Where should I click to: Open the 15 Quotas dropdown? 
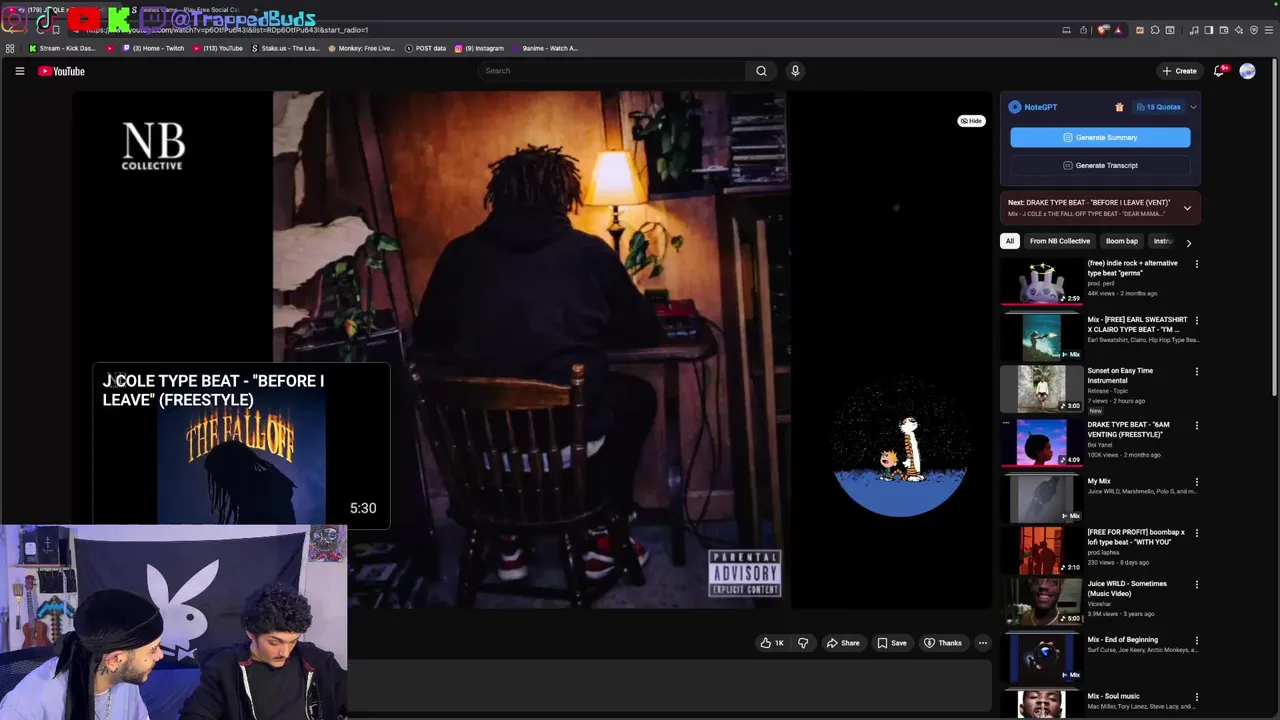pos(1158,107)
